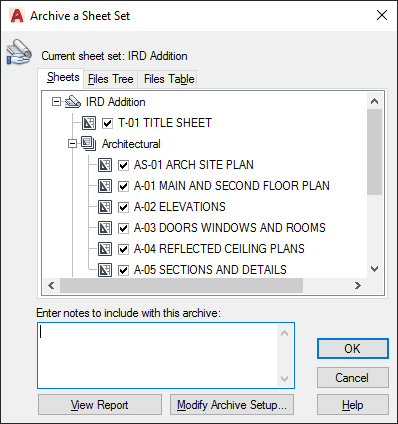Click the AutoCAD logo in title bar
The height and width of the screenshot is (424, 398).
(17, 16)
